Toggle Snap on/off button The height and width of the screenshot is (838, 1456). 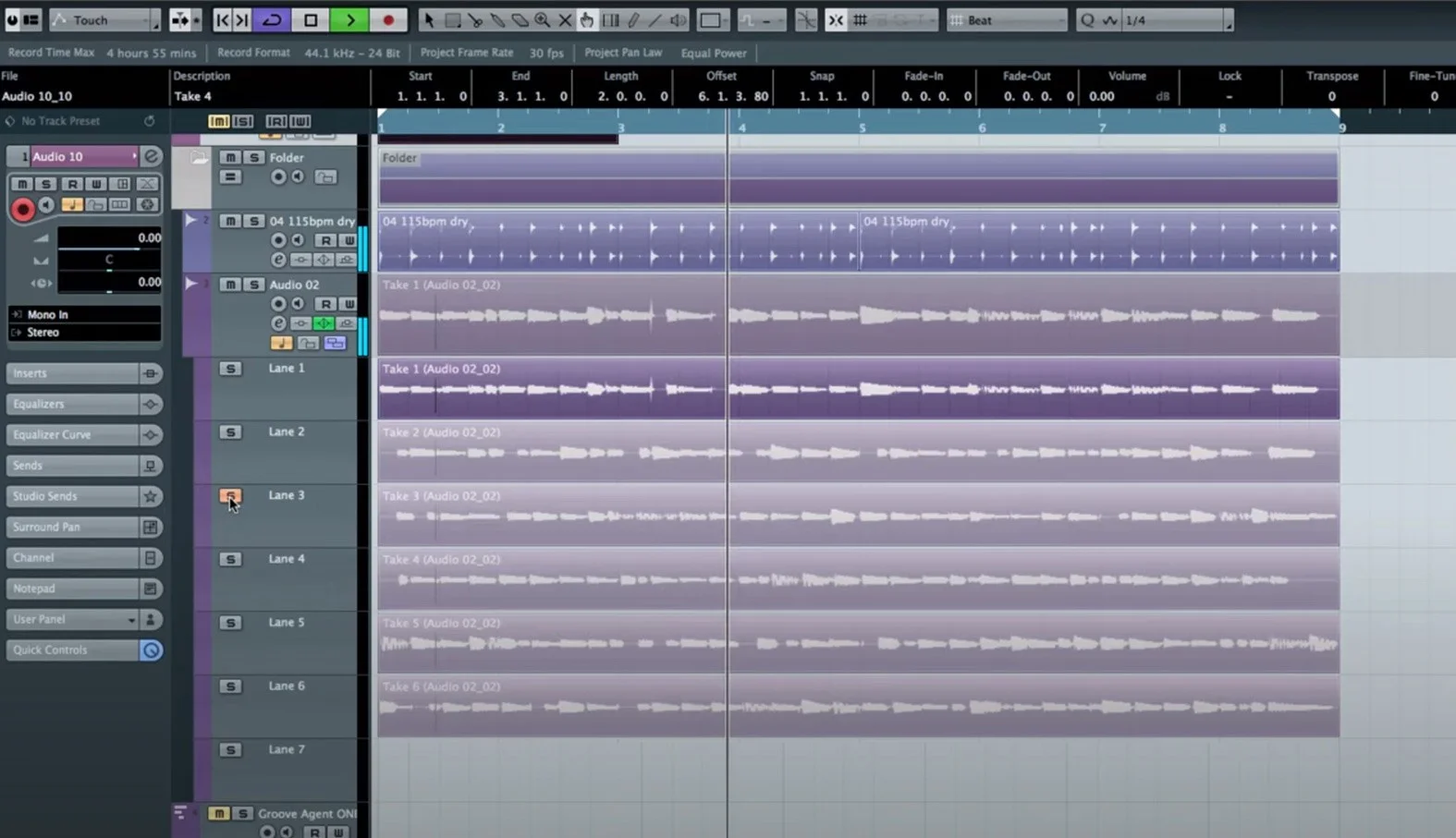tap(835, 19)
